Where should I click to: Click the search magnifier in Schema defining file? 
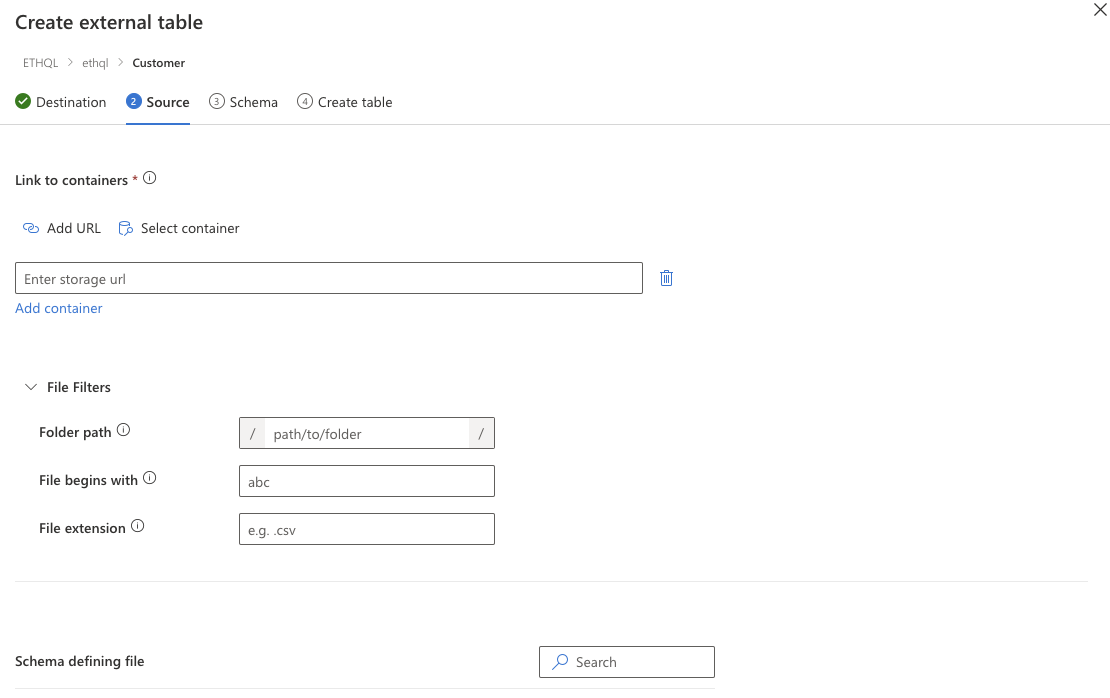click(x=559, y=662)
